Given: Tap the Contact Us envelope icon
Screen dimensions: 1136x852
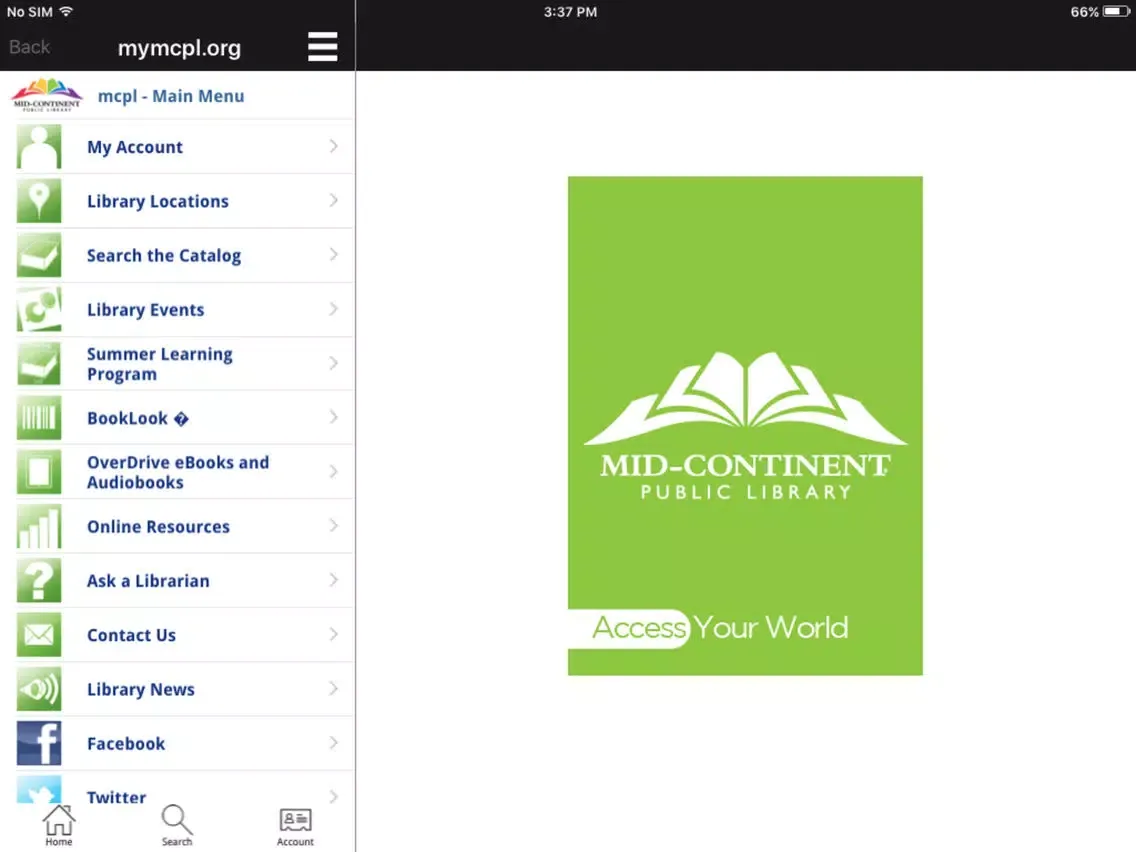Looking at the screenshot, I should pos(39,635).
